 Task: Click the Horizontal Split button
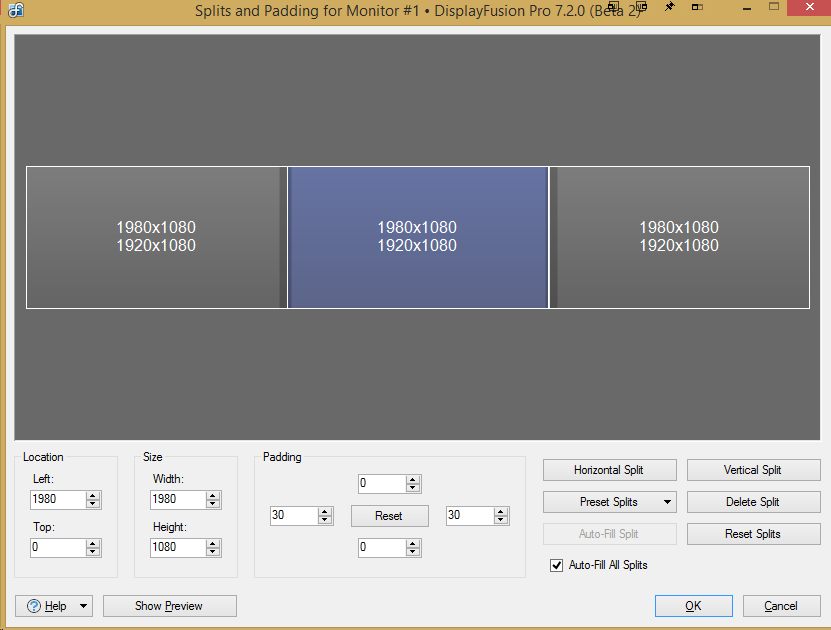tap(609, 470)
